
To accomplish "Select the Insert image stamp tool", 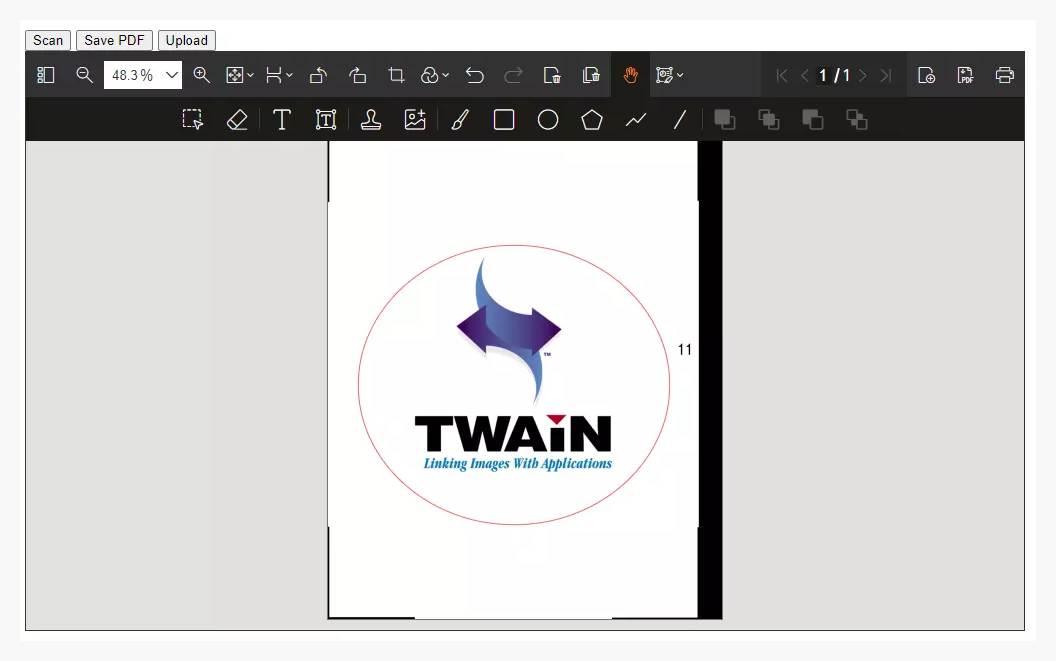I will (415, 120).
